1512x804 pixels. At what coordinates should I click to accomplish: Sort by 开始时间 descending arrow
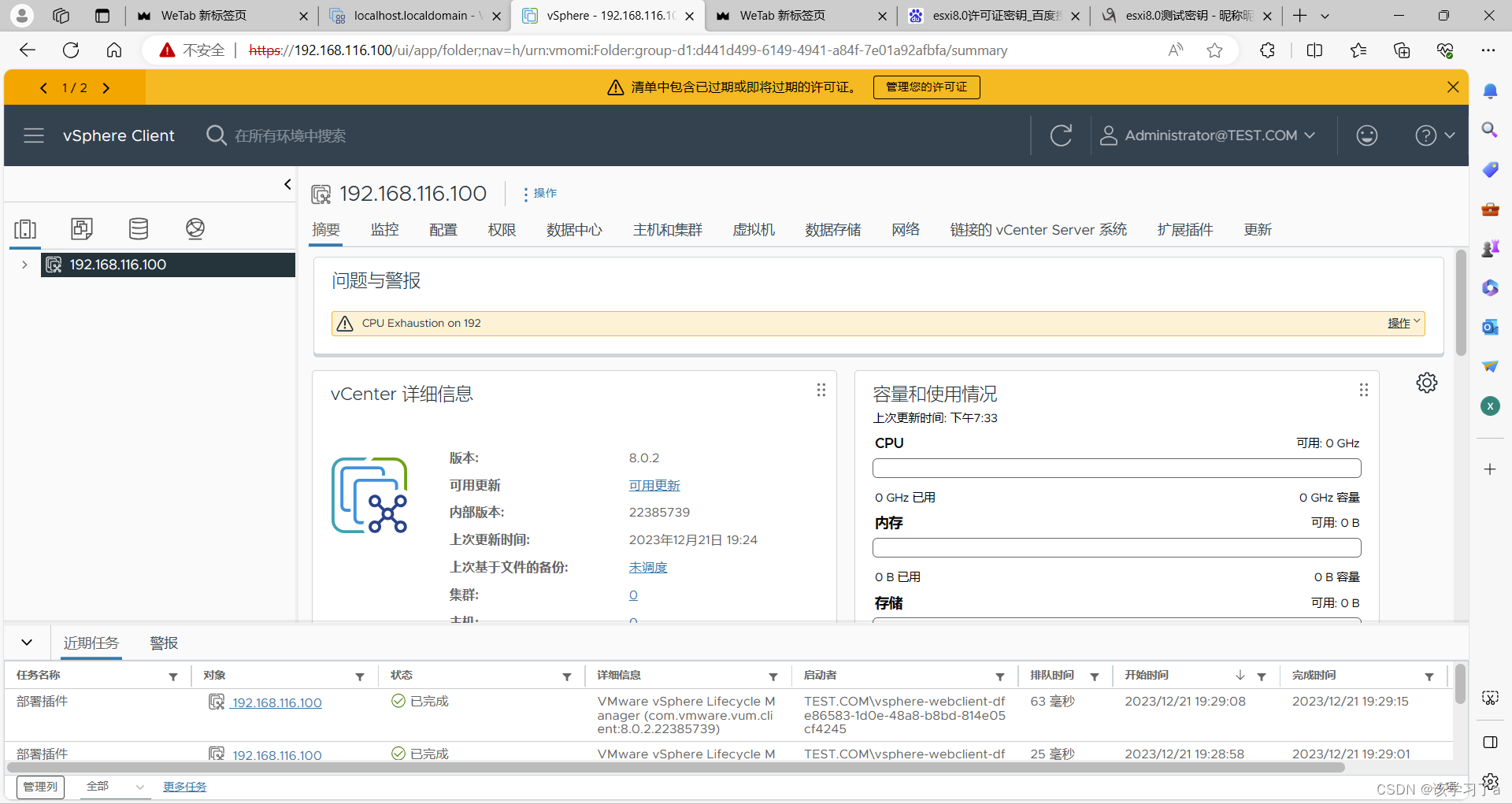1240,676
